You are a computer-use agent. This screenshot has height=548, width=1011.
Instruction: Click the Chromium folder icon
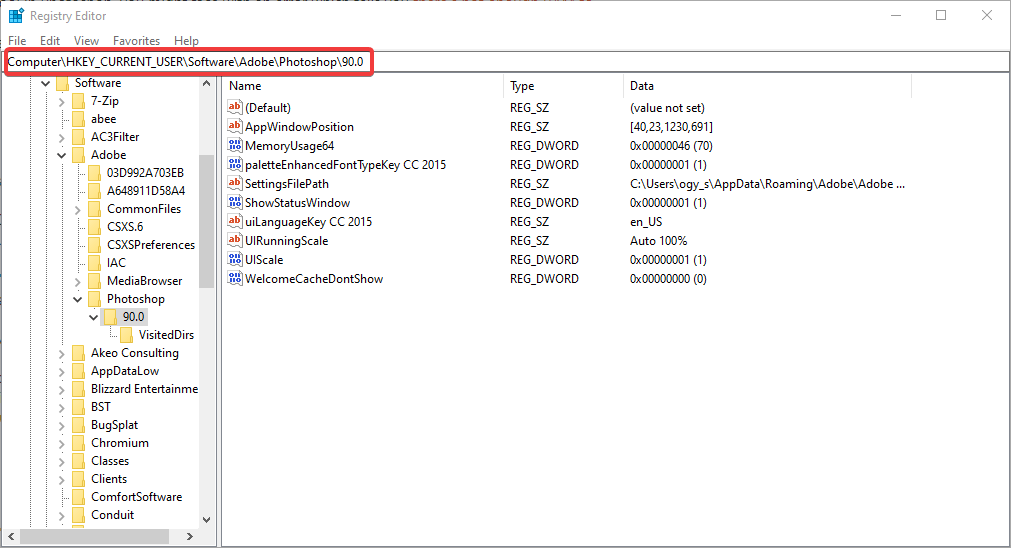(x=79, y=444)
